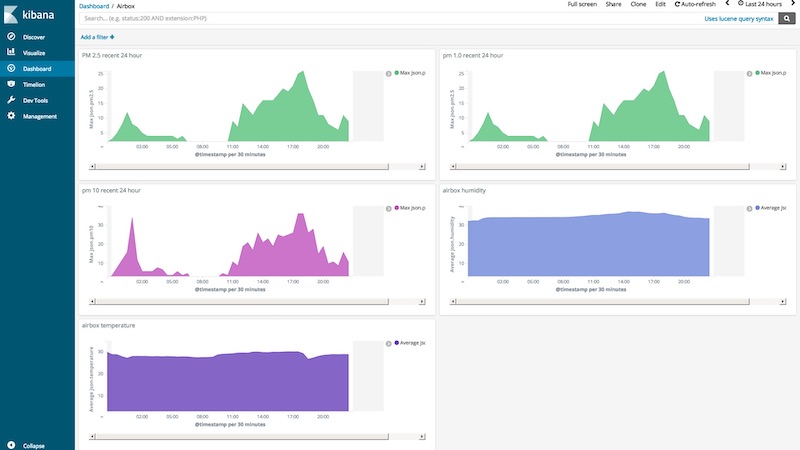Toggle legend on airbox temperature chart
This screenshot has width=800, height=450.
pyautogui.click(x=388, y=344)
